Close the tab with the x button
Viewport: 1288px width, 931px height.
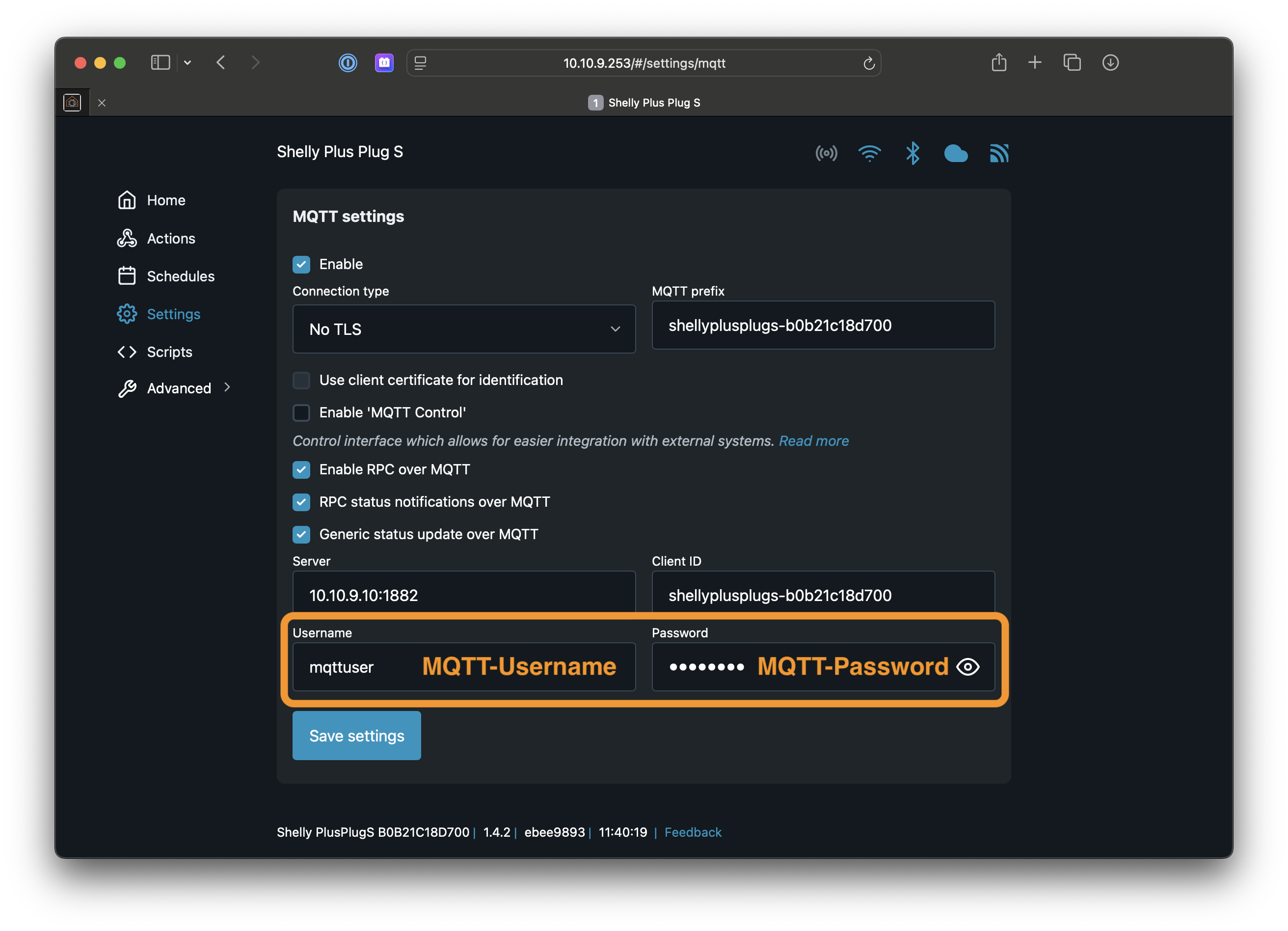102,103
